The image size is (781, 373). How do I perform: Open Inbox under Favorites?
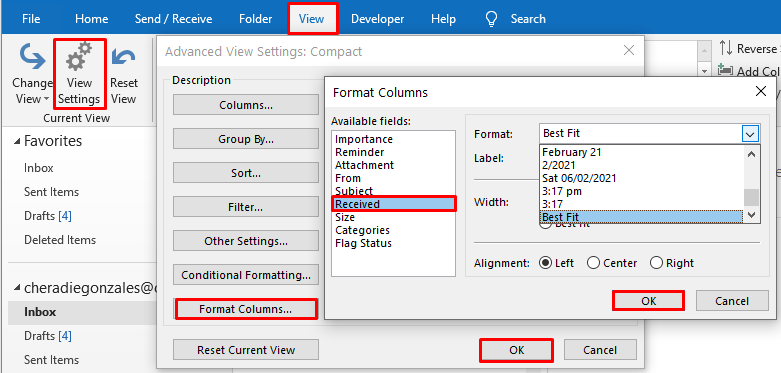(38, 168)
